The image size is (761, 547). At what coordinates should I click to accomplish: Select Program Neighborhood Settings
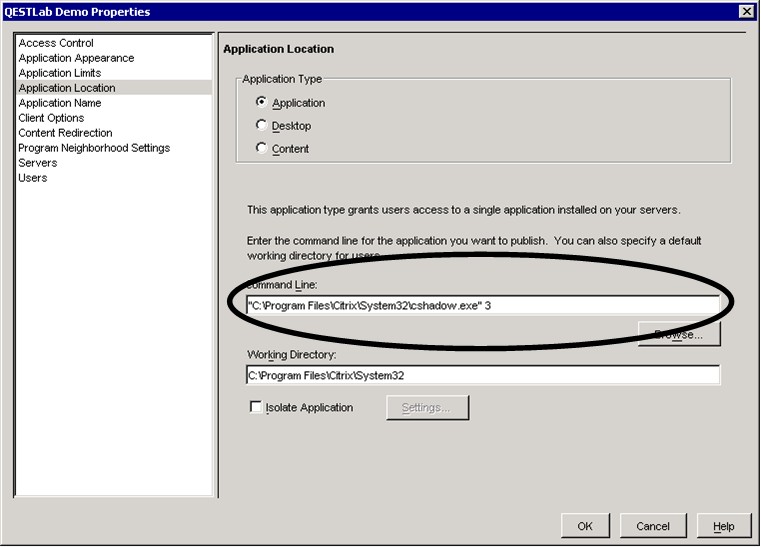pos(94,148)
